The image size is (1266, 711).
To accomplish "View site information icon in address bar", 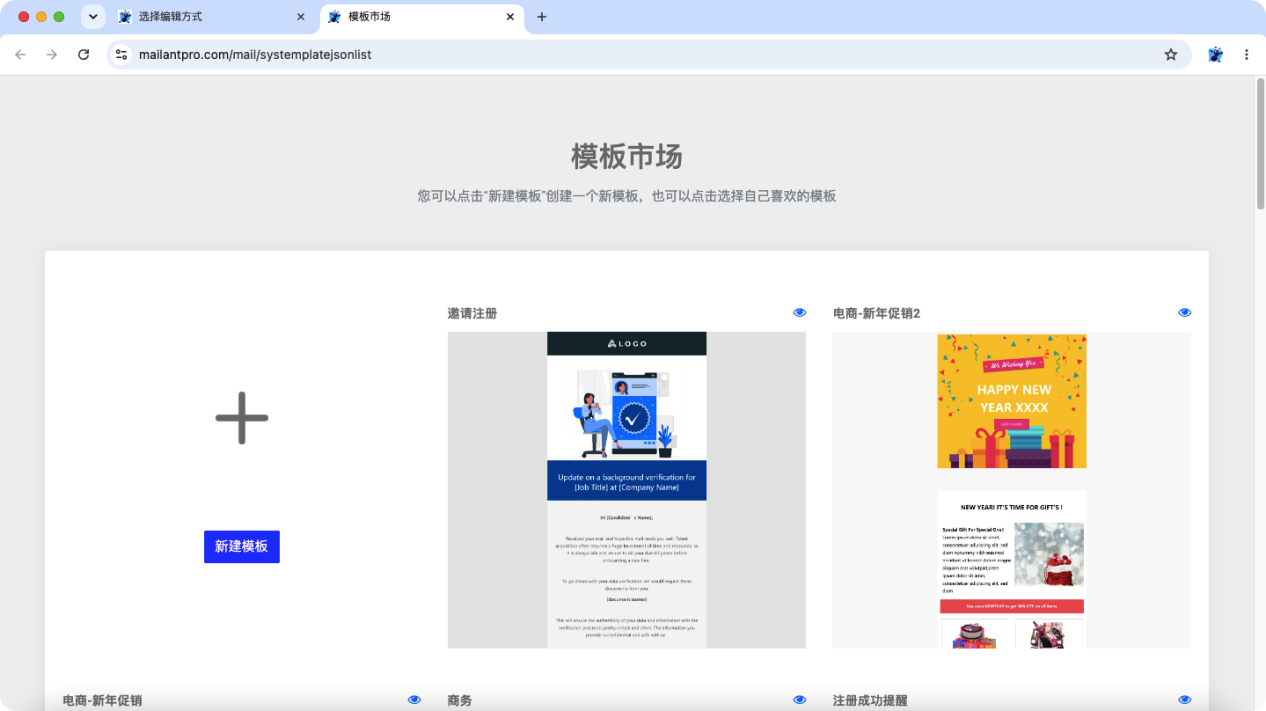I will point(121,55).
